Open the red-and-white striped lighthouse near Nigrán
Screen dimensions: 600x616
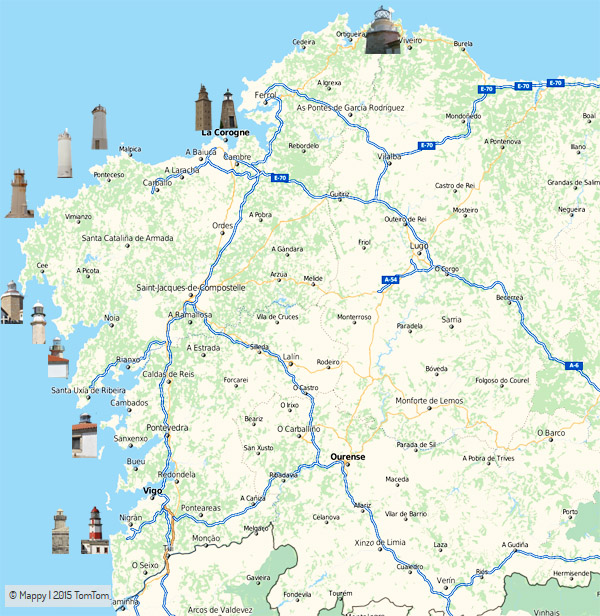pos(95,530)
